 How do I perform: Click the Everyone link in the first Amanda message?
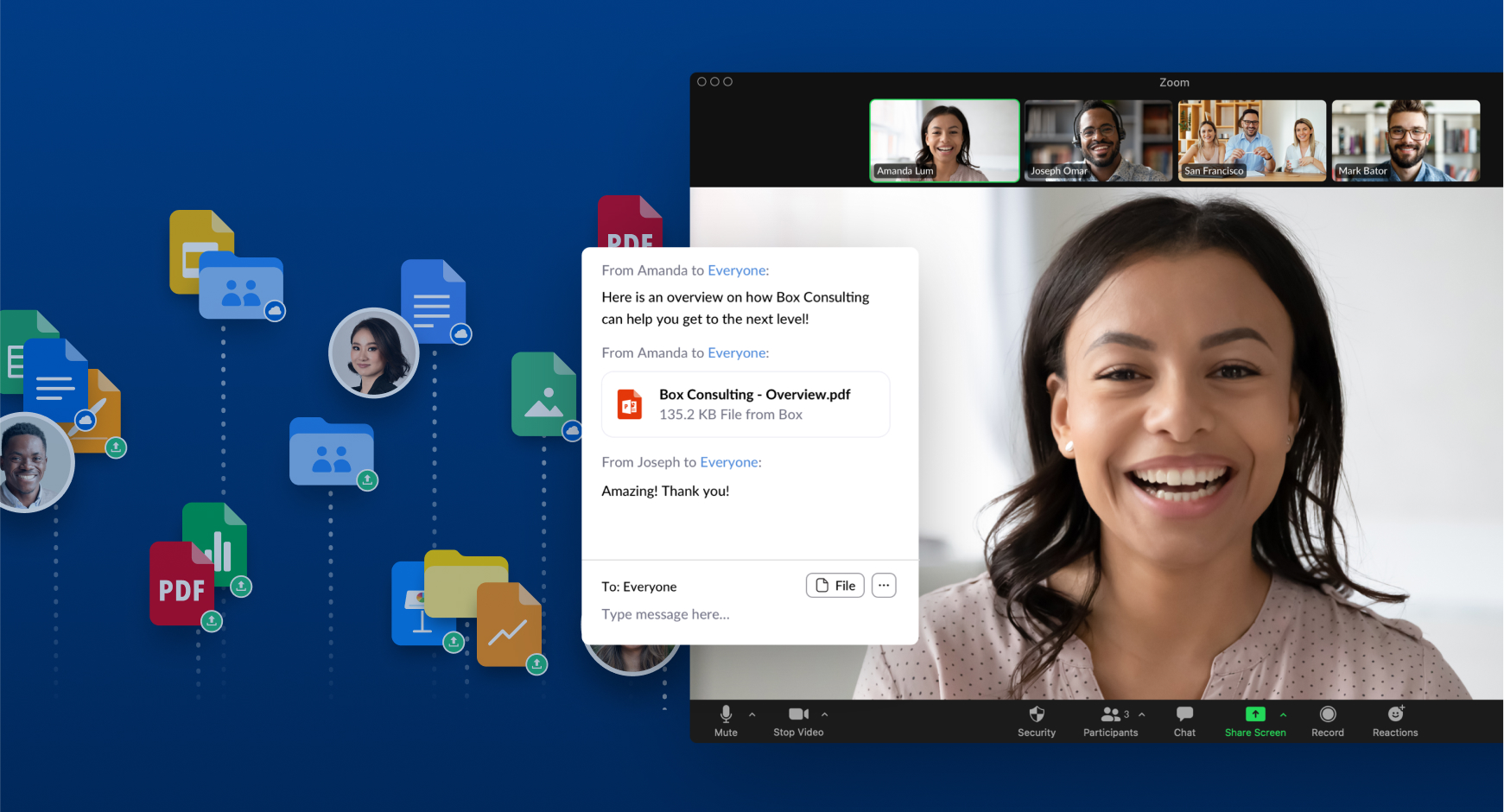pos(737,270)
